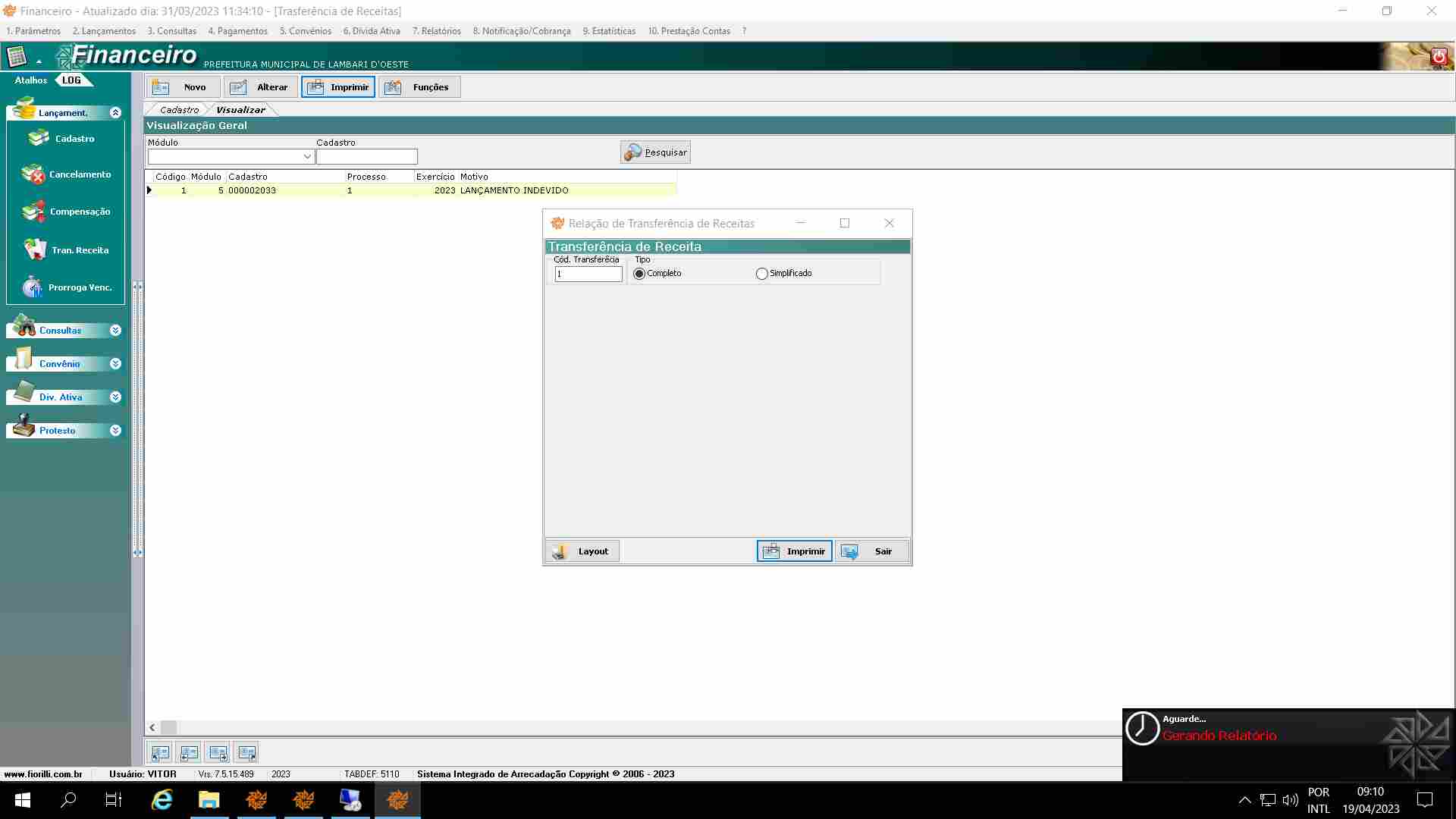
Task: Collapse the Lançament. sidebar section
Action: tap(115, 113)
